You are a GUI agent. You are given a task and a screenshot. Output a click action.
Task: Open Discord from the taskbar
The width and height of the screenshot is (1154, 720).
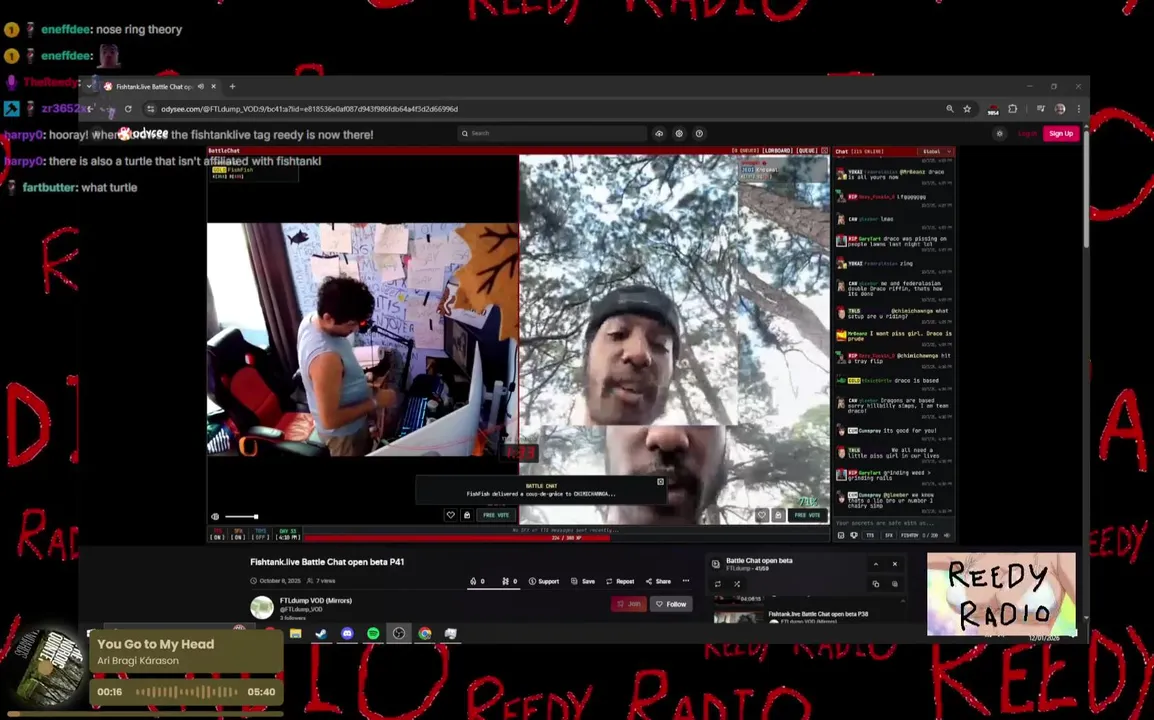pyautogui.click(x=347, y=633)
